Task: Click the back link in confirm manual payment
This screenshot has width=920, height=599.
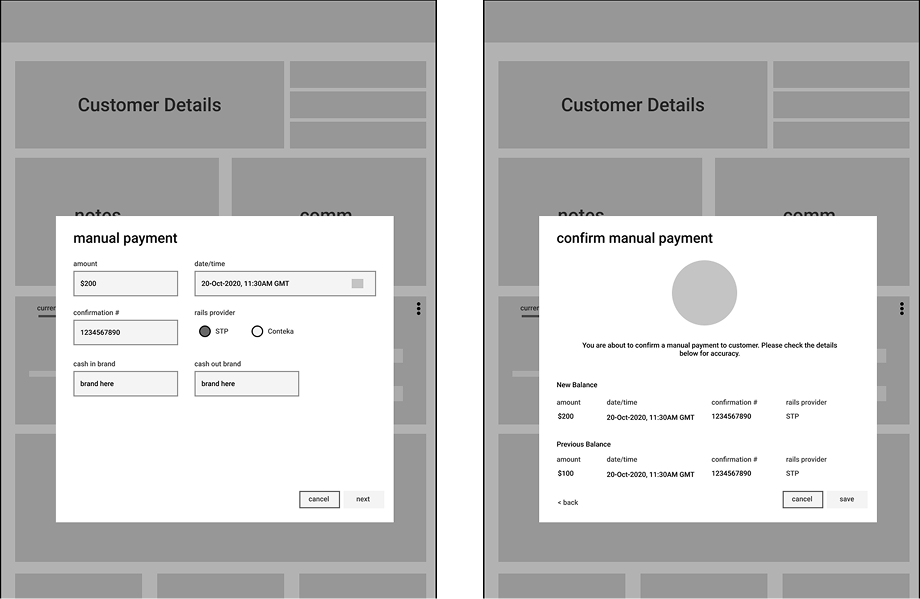Action: tap(568, 503)
